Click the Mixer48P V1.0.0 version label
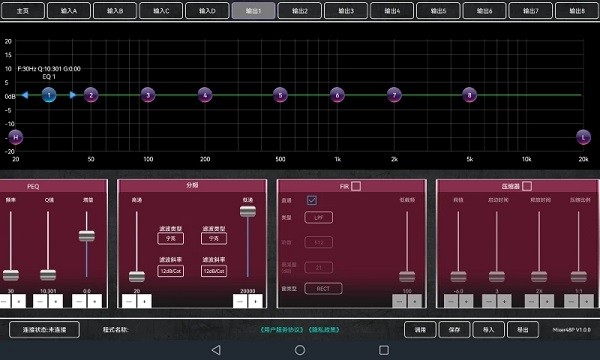600x360 pixels. pyautogui.click(x=571, y=329)
